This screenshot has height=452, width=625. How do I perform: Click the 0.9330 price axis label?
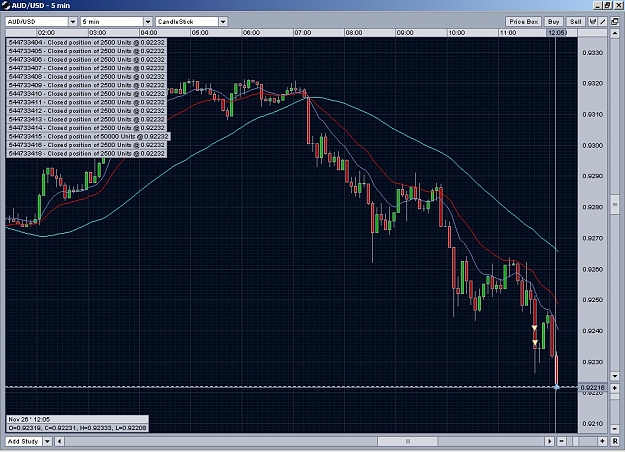592,53
